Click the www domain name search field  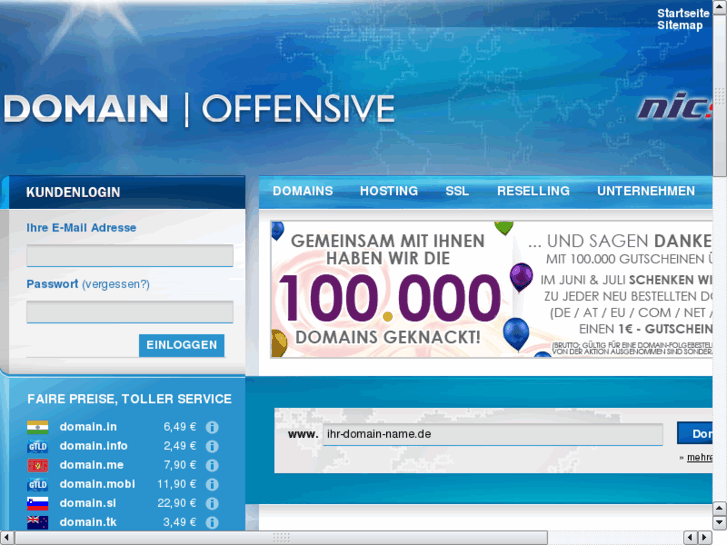(493, 434)
